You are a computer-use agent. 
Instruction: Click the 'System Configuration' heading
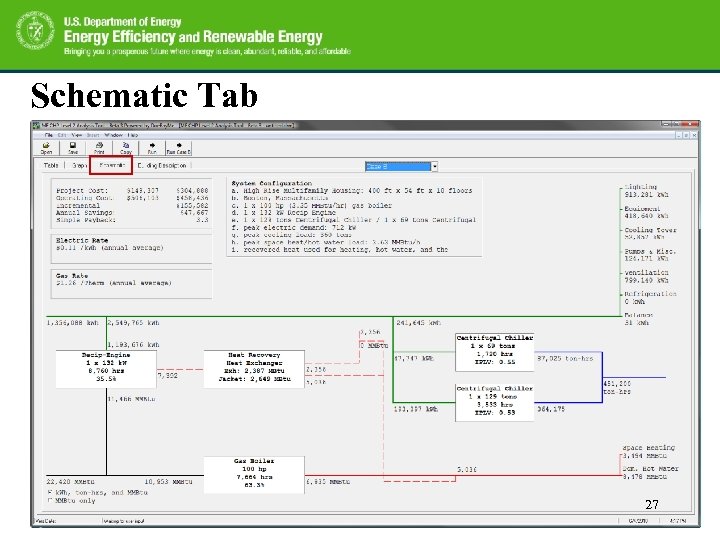[271, 183]
